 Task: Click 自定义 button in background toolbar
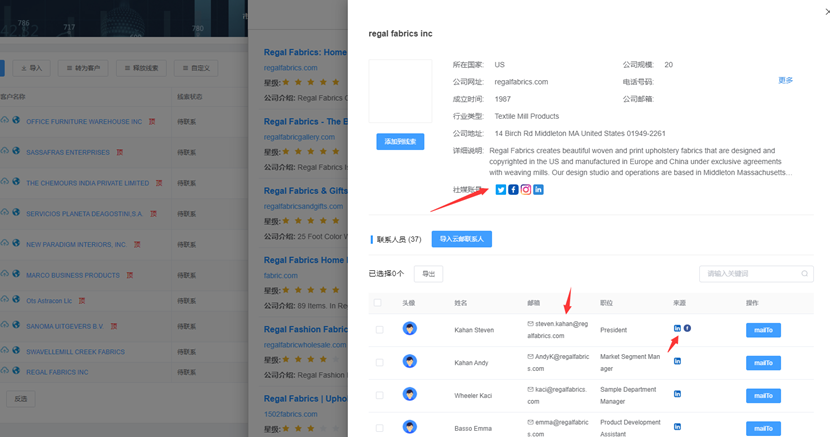point(196,68)
